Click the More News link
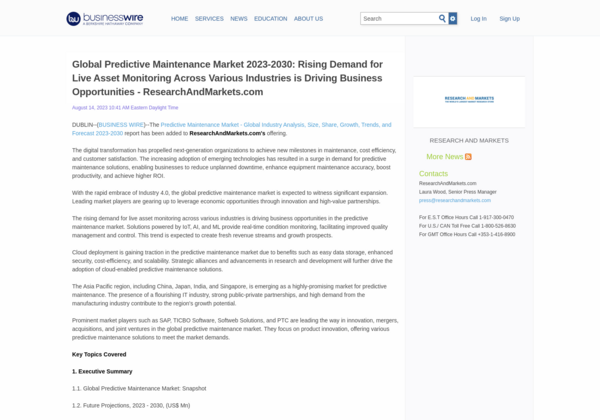600x420 pixels. tap(445, 157)
